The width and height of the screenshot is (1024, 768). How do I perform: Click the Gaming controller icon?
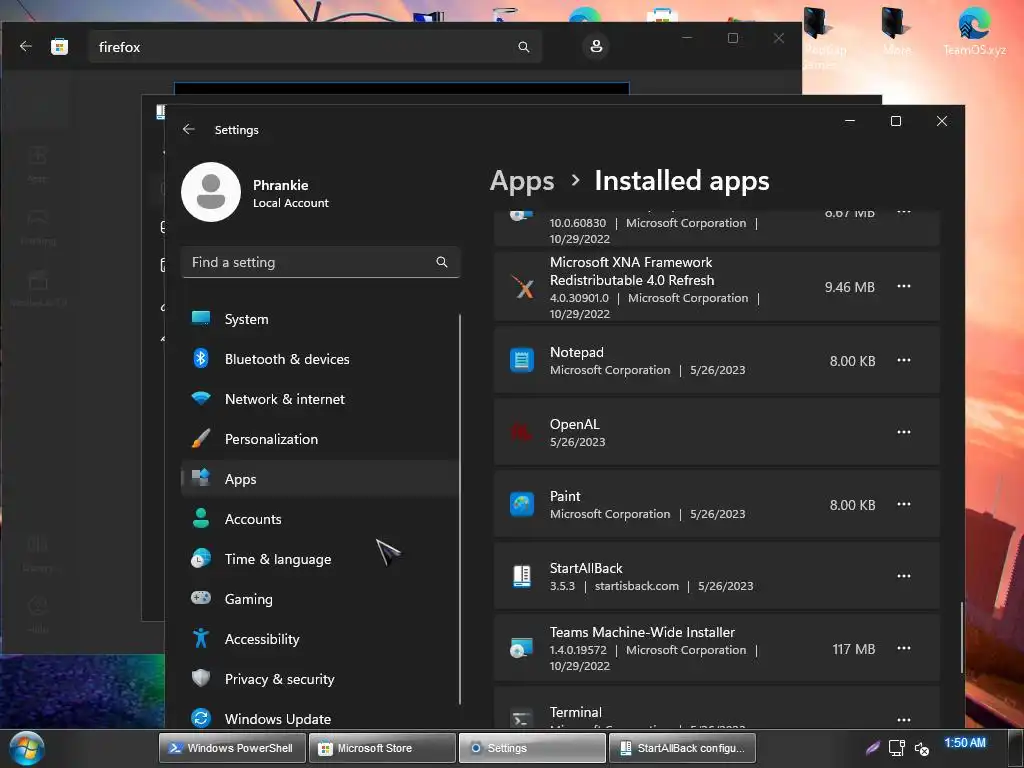click(200, 598)
